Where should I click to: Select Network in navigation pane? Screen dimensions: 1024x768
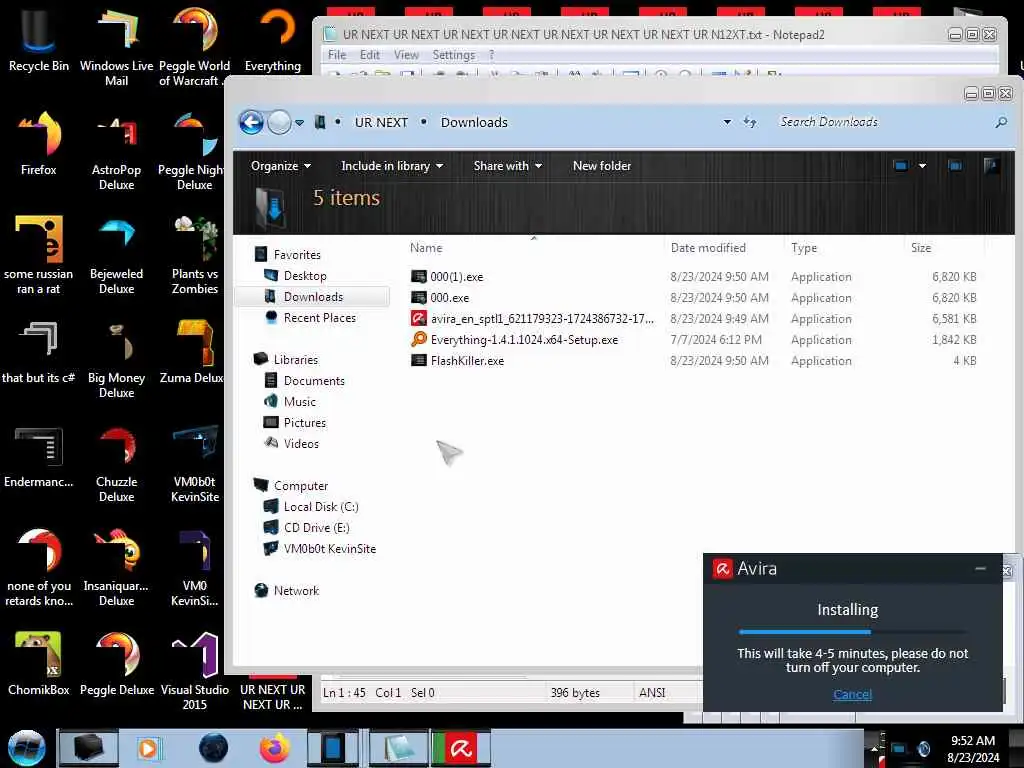pyautogui.click(x=296, y=590)
